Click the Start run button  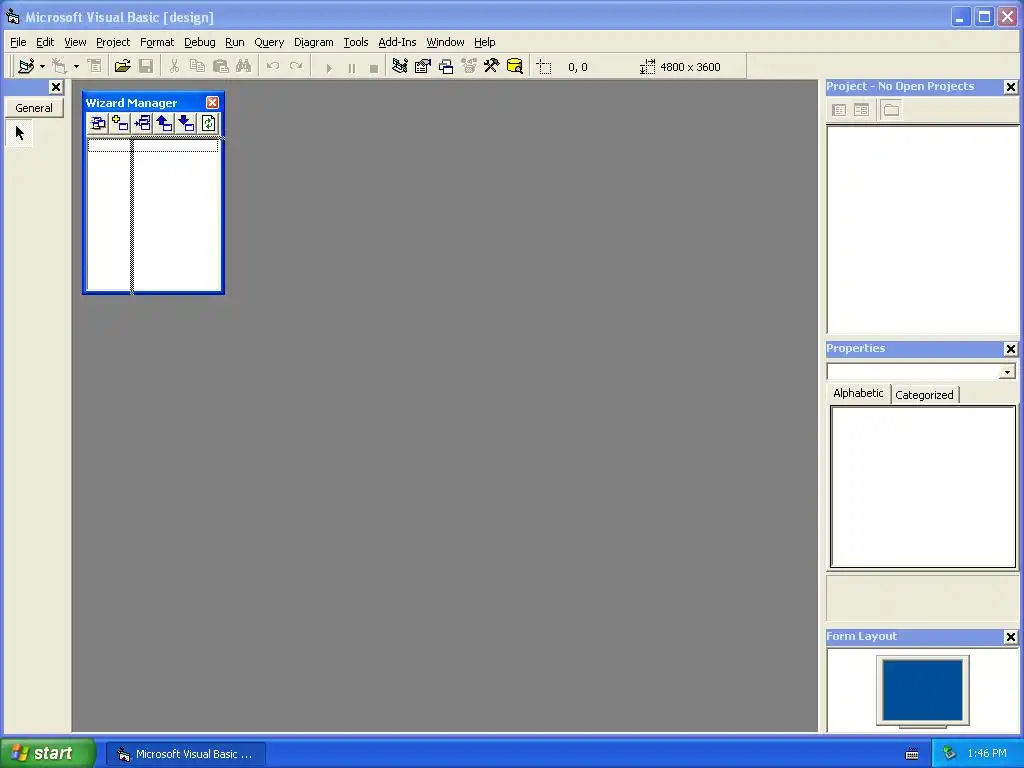click(x=328, y=67)
